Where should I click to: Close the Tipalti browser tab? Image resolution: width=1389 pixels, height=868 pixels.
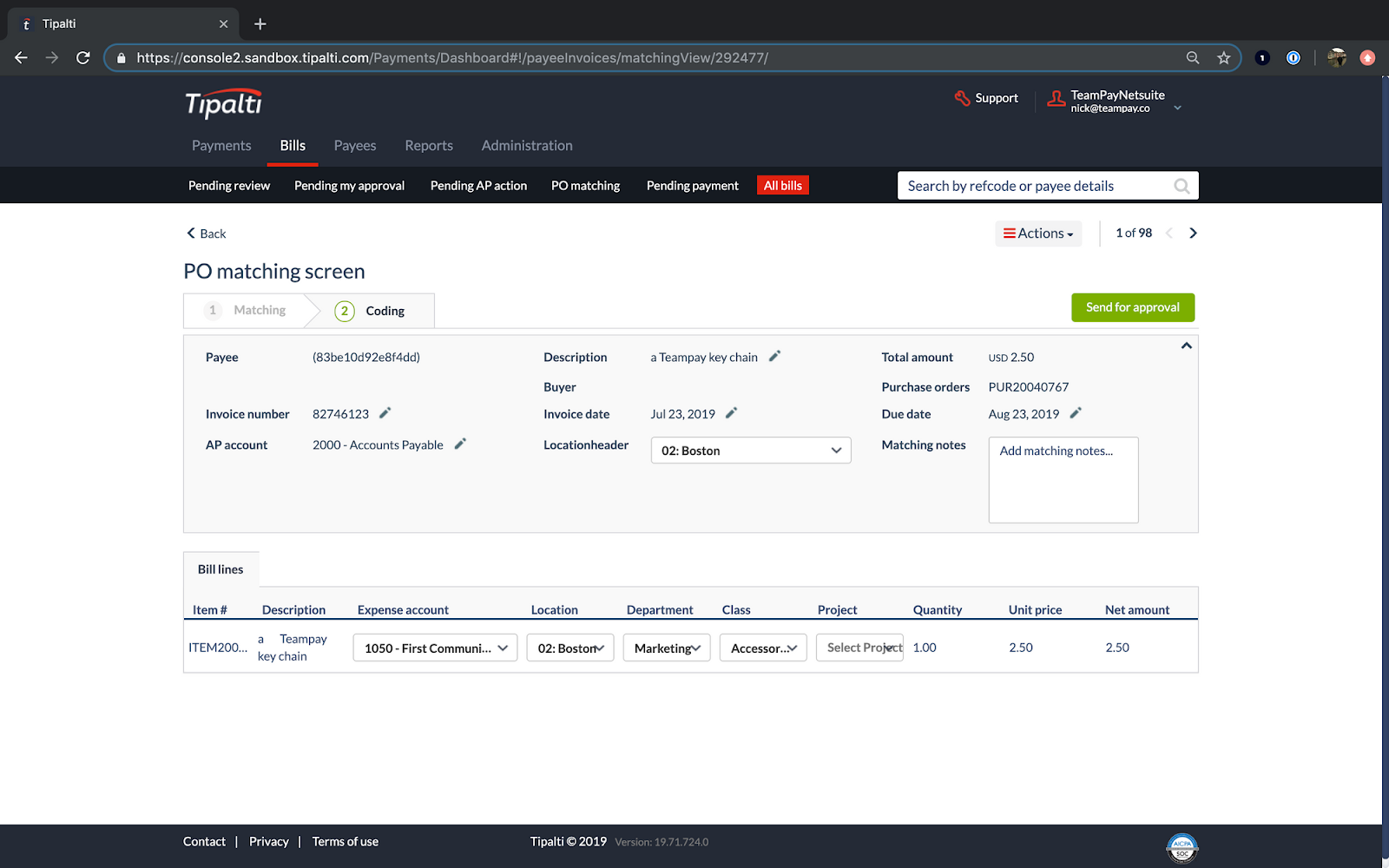[x=223, y=23]
